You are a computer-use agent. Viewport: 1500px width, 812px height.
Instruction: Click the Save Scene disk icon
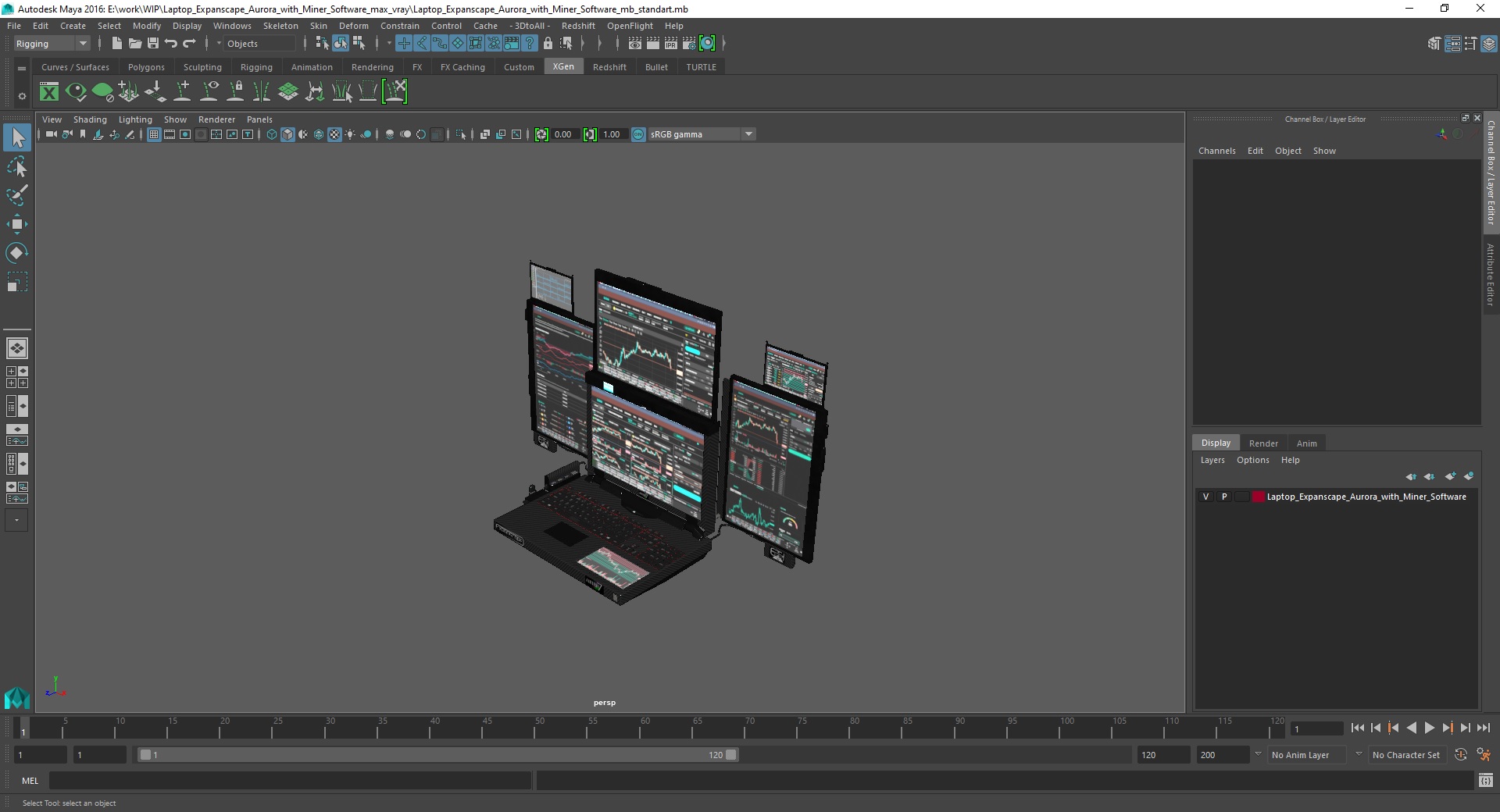153,44
